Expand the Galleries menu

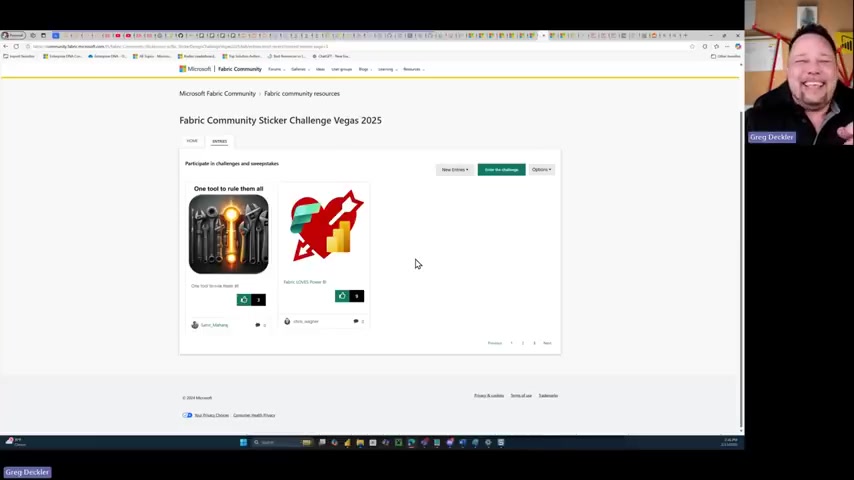point(300,69)
